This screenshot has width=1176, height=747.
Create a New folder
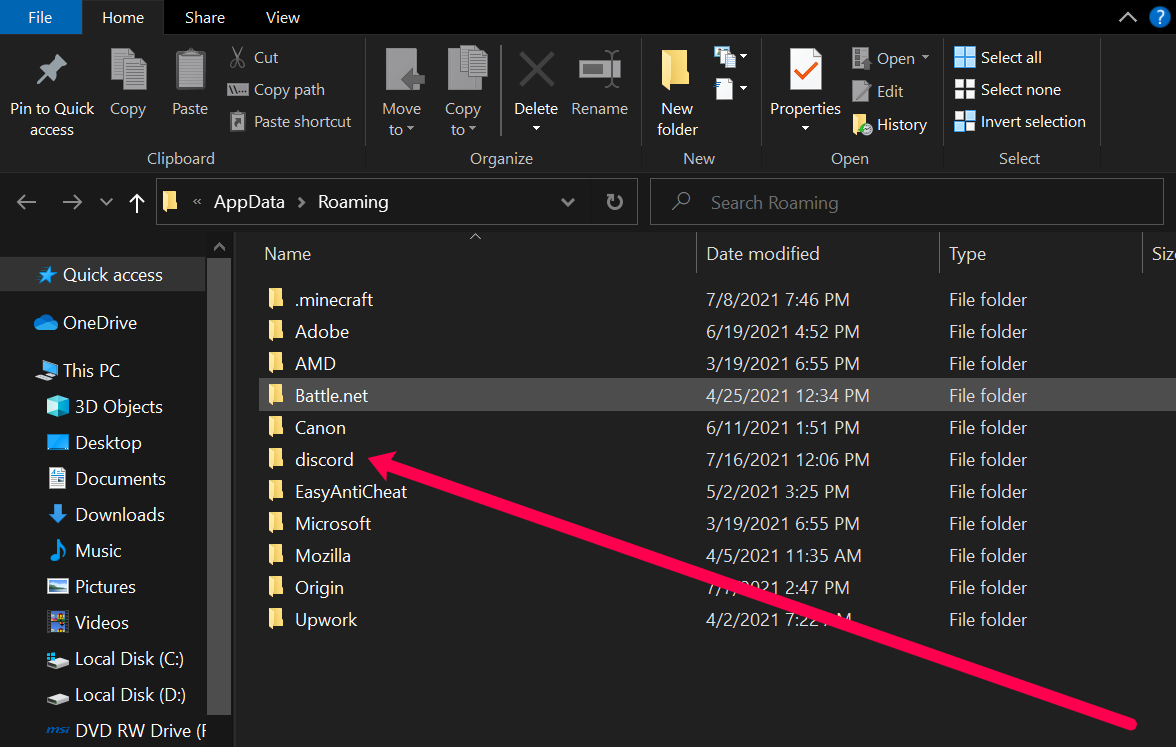676,92
